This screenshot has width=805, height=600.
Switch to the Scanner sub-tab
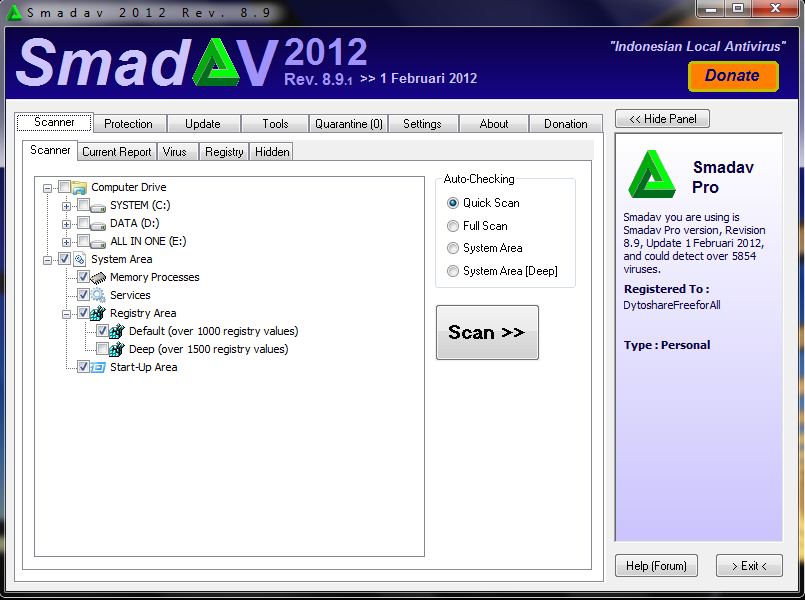coord(50,150)
